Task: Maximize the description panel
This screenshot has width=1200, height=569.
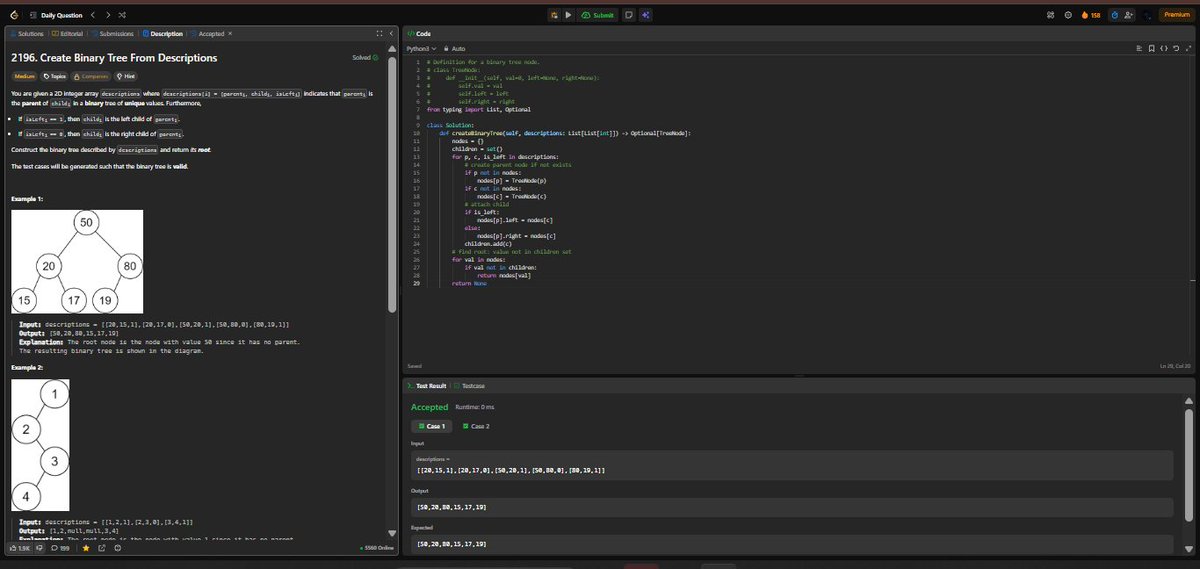Action: (x=377, y=34)
